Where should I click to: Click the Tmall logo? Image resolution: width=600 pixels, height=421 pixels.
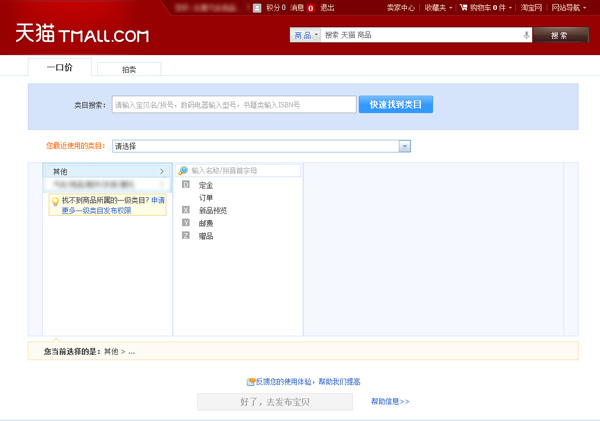click(82, 33)
